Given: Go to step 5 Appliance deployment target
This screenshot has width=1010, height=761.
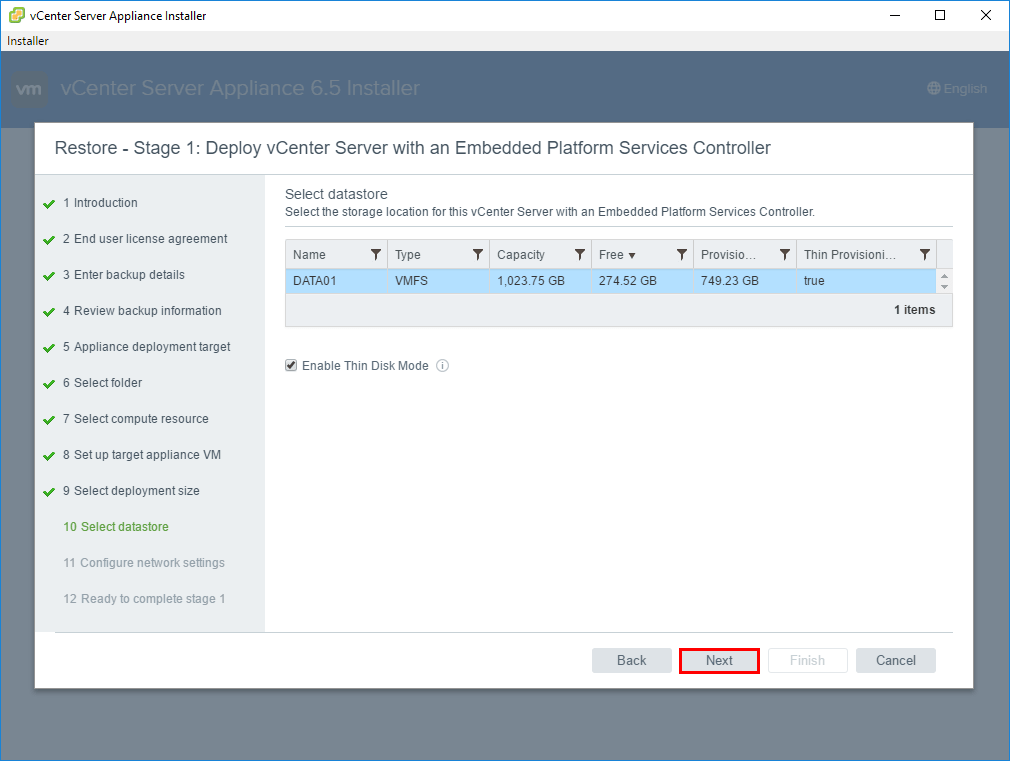Looking at the screenshot, I should pyautogui.click(x=147, y=347).
